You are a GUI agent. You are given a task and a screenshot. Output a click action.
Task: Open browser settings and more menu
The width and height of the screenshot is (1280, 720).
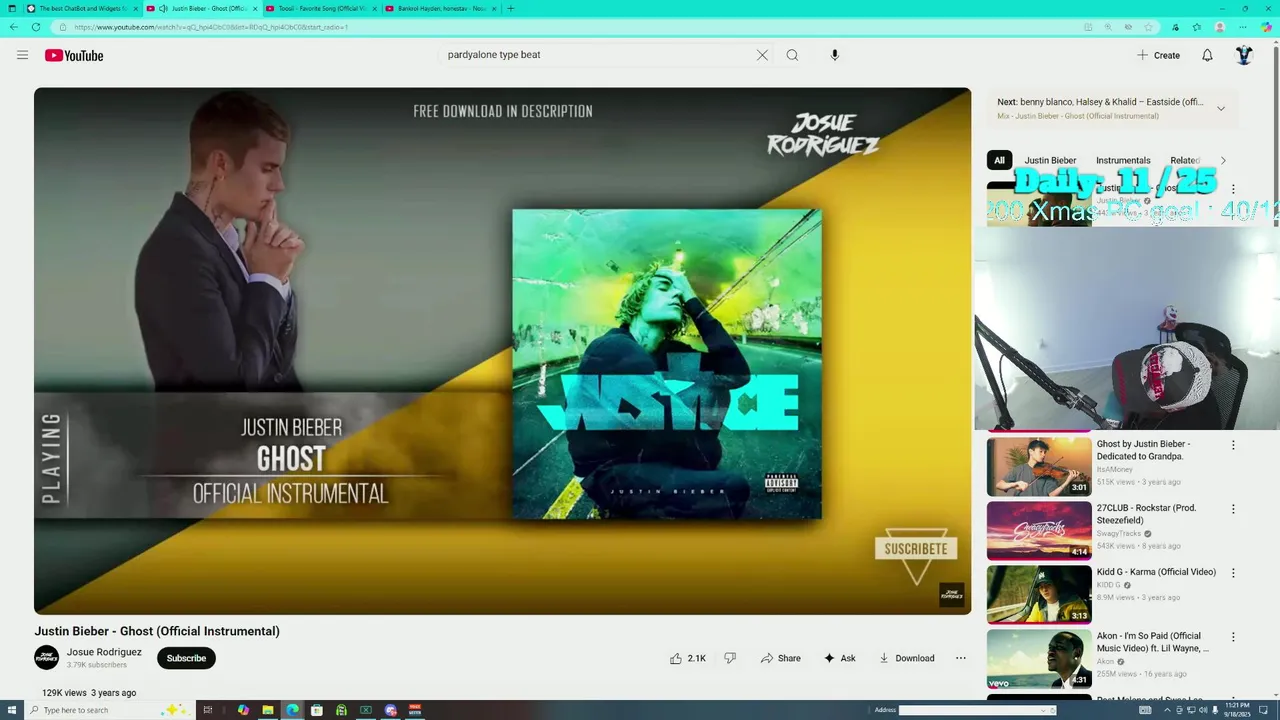tap(1244, 27)
